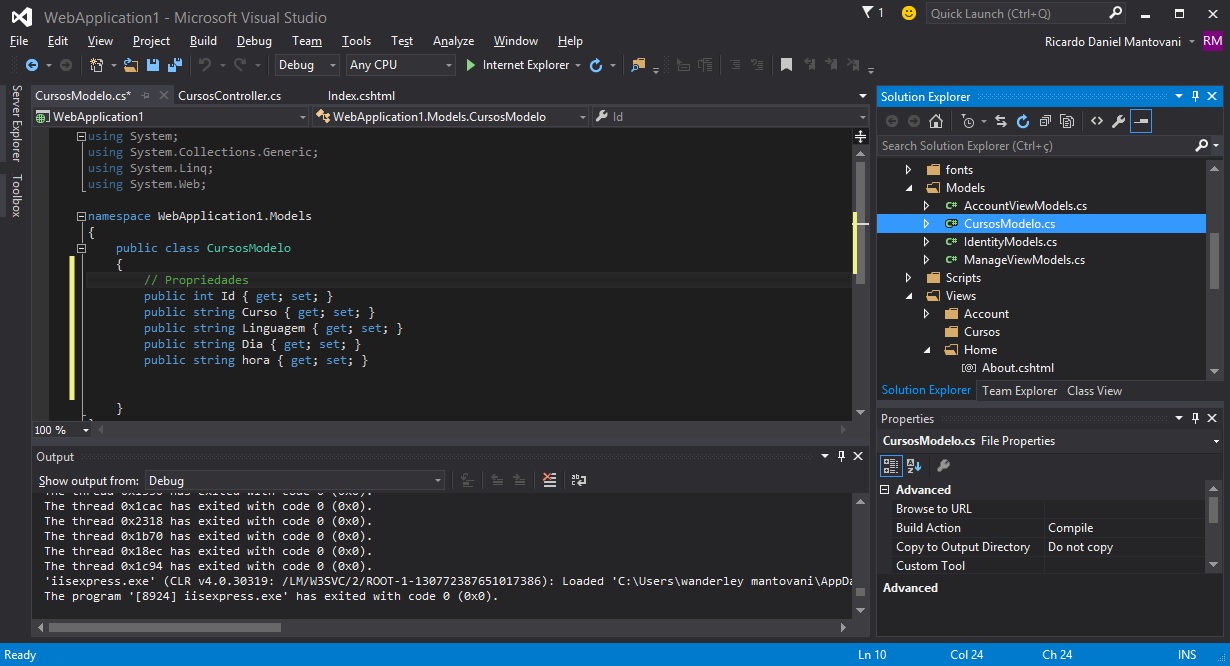Expand the fonts folder in Solution Explorer
Image resolution: width=1230 pixels, height=666 pixels.
908,170
